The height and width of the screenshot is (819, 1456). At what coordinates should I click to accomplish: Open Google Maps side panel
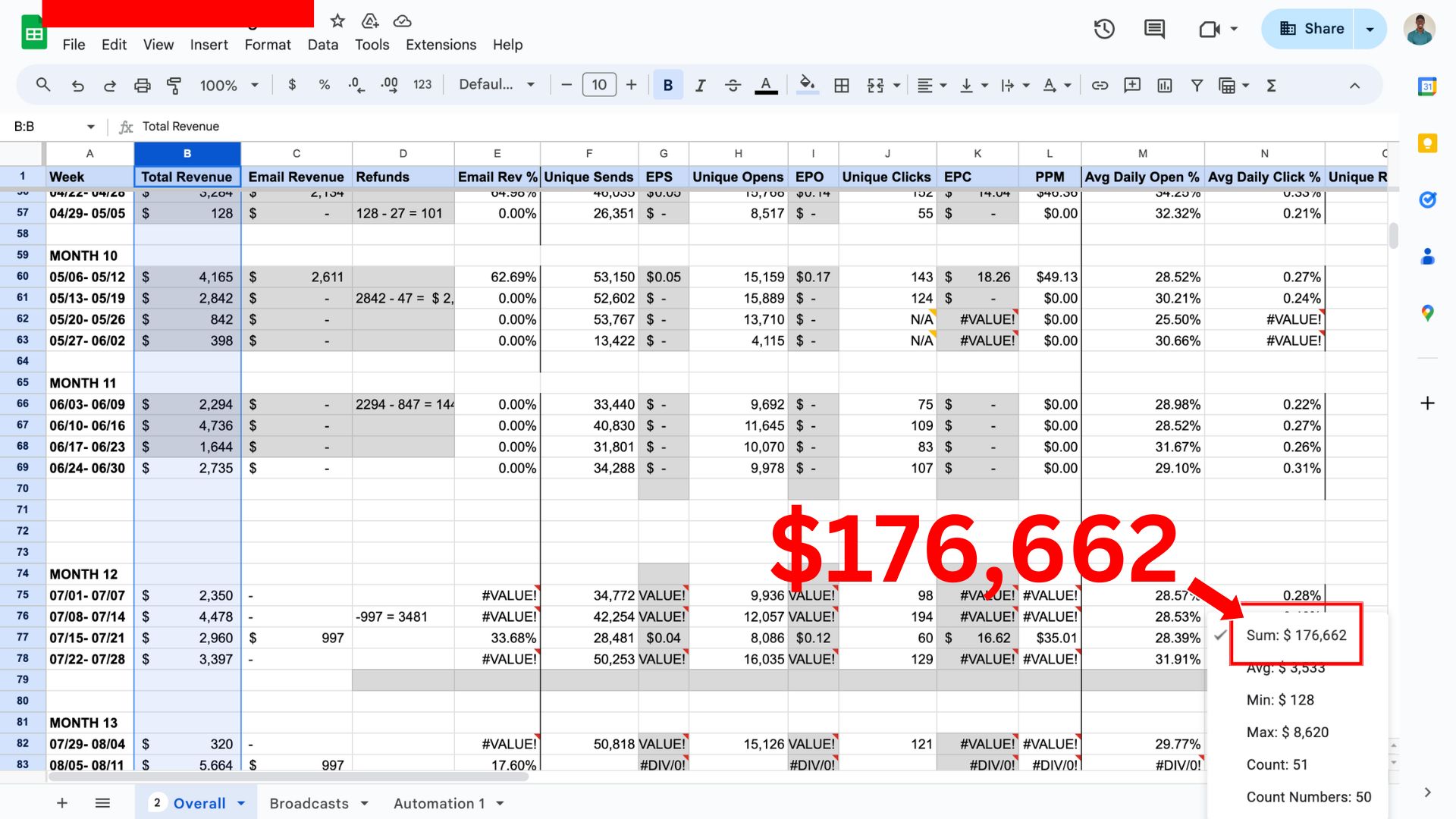click(1427, 312)
